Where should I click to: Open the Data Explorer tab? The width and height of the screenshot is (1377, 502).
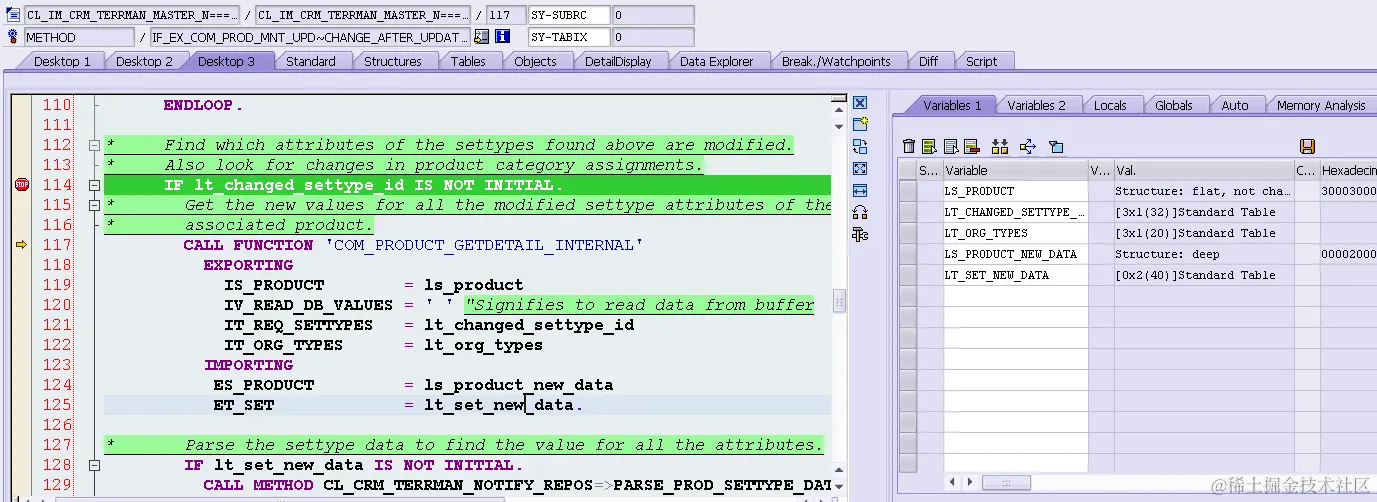(x=716, y=61)
